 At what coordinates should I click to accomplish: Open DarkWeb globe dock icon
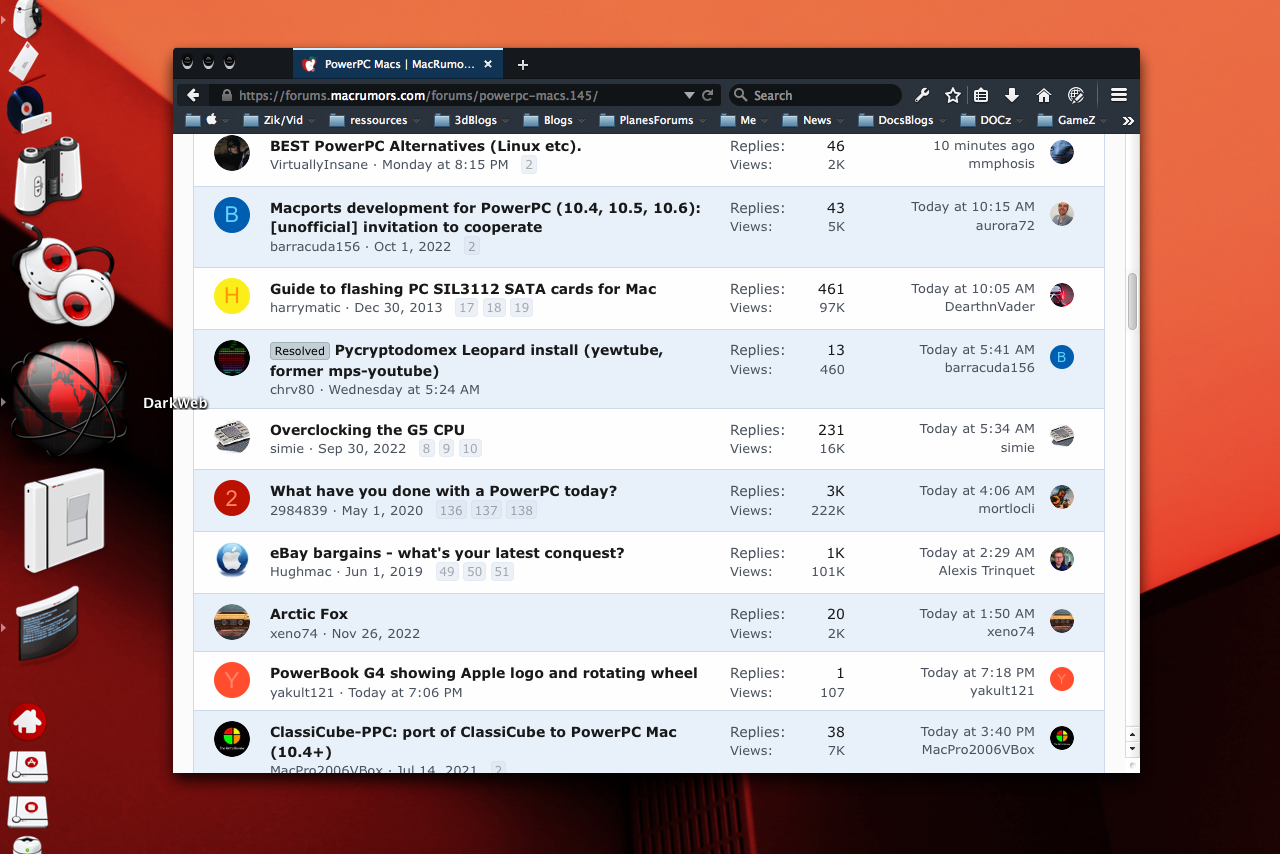pyautogui.click(x=68, y=398)
